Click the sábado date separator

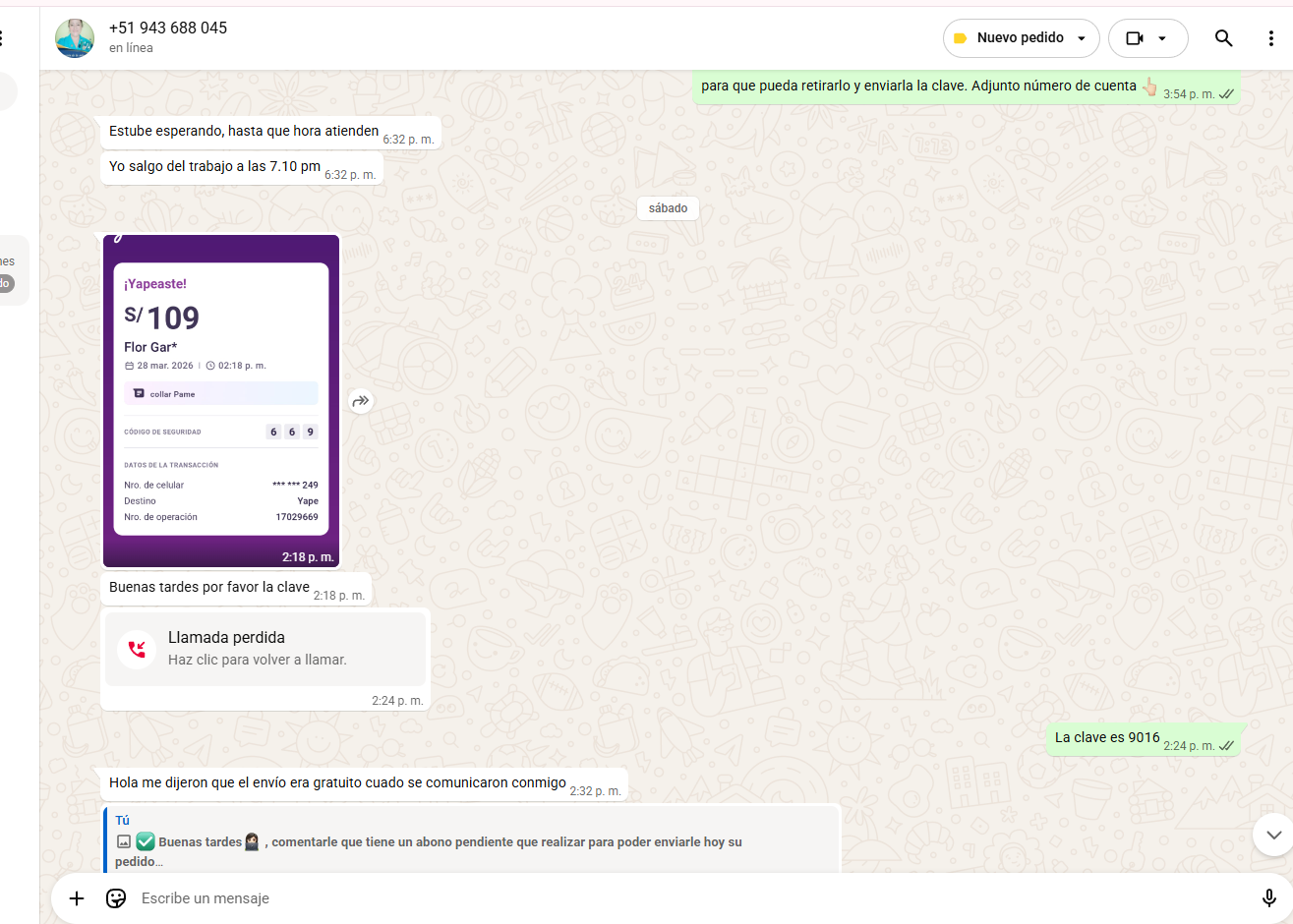coord(668,208)
